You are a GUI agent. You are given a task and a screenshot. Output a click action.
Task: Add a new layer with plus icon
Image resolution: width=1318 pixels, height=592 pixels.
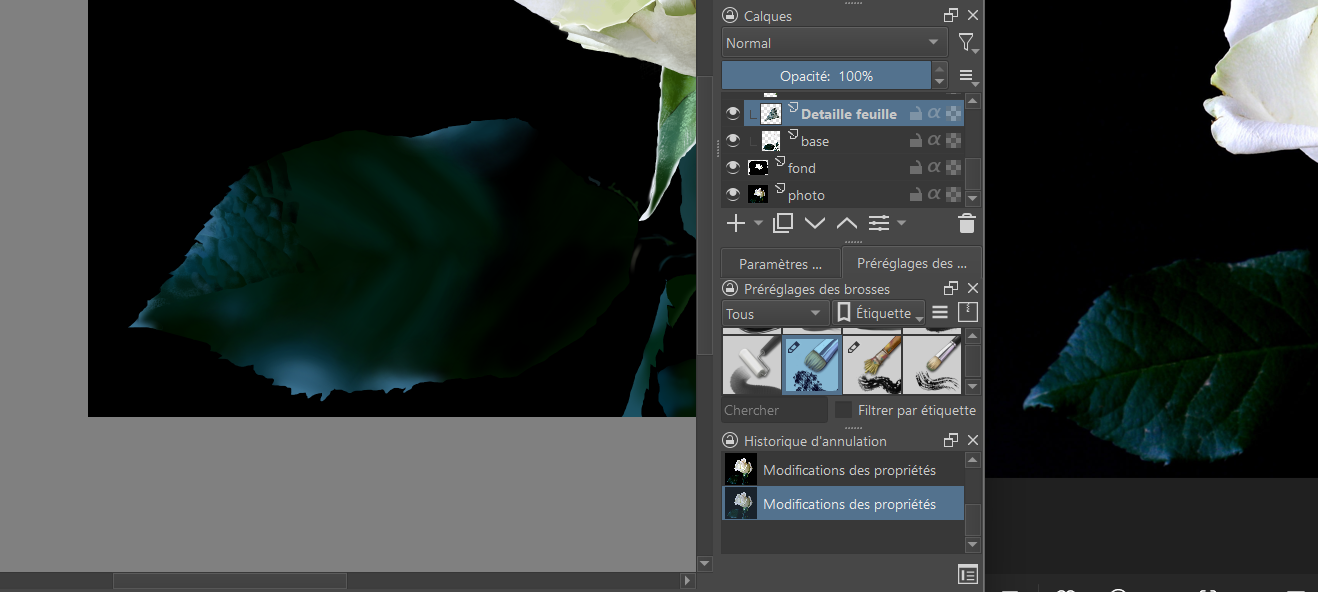[x=735, y=223]
